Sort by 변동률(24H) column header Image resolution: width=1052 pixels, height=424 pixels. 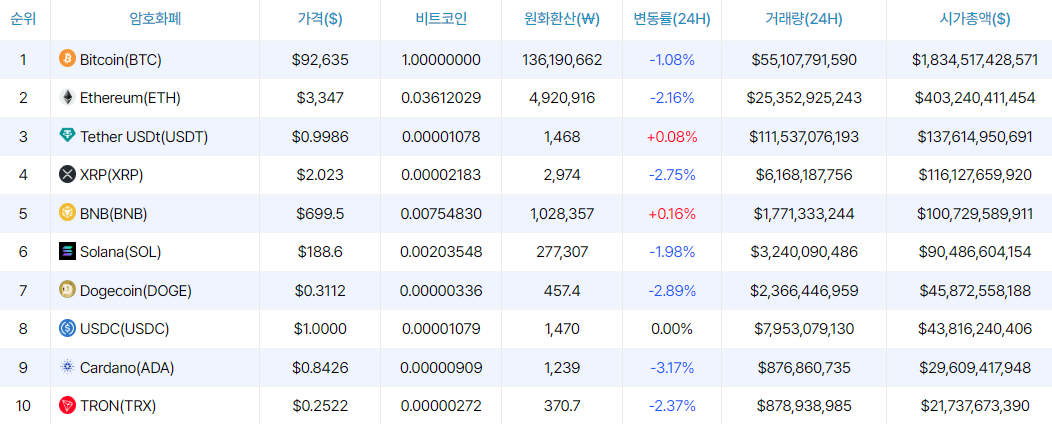[x=672, y=19]
